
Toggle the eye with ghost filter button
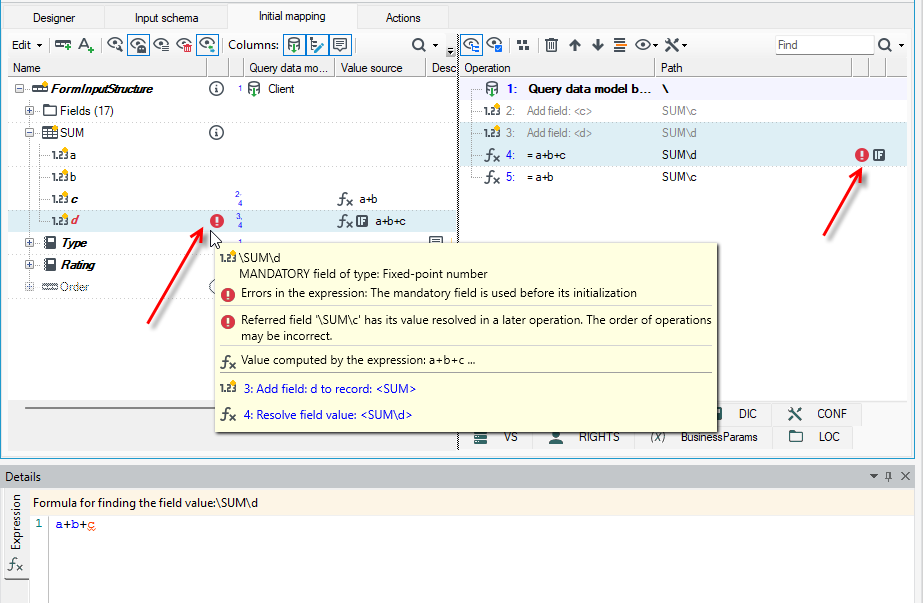(x=138, y=45)
